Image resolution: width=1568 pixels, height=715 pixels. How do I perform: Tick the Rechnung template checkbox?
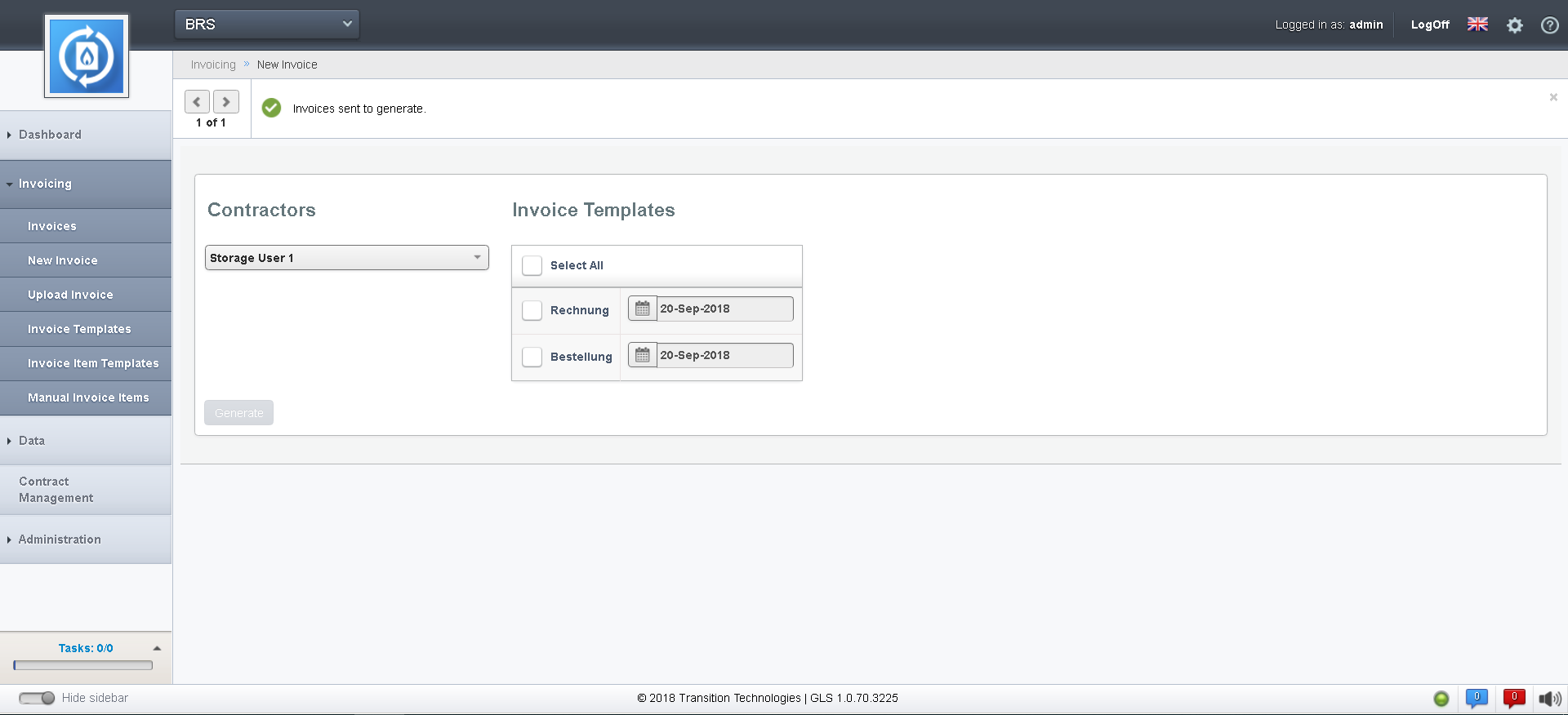point(532,310)
